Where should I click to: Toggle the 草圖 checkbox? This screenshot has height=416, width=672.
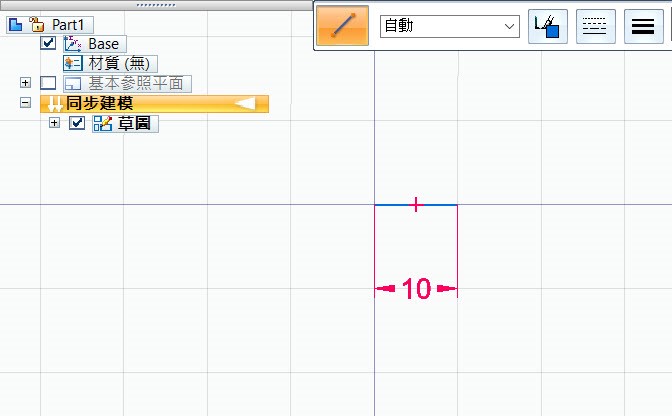point(77,123)
